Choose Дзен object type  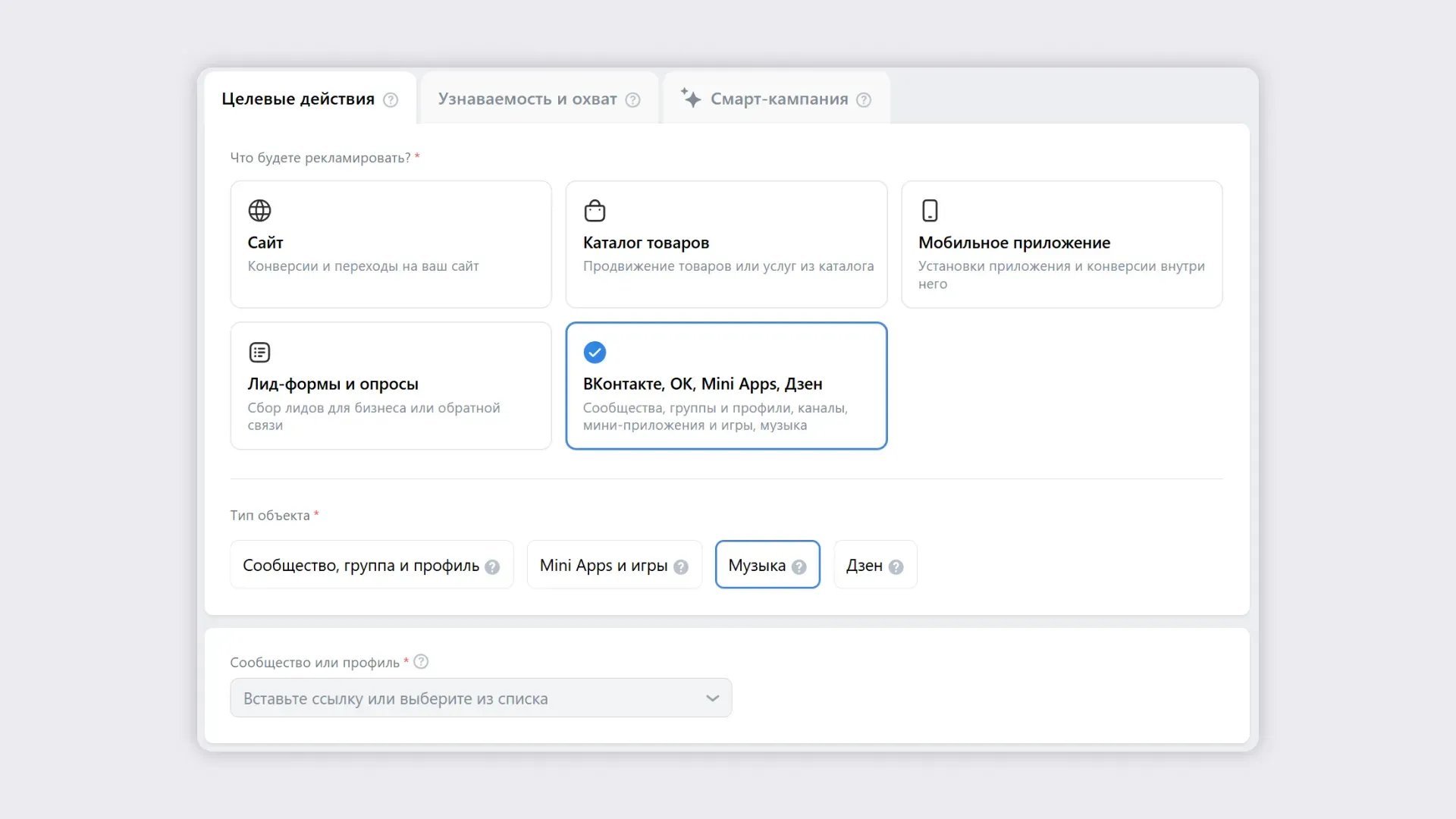tap(864, 566)
